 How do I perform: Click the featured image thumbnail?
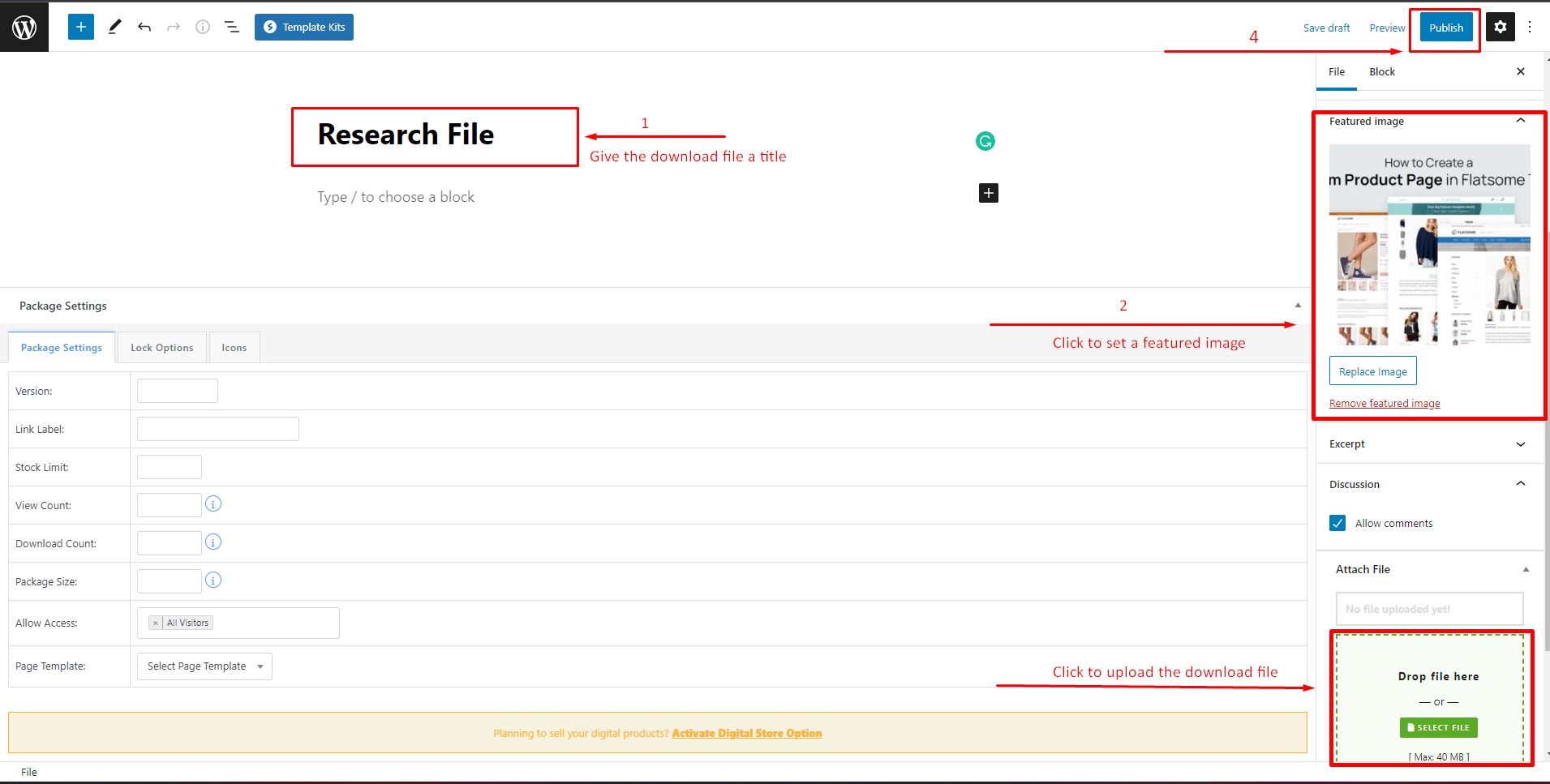[x=1429, y=246]
